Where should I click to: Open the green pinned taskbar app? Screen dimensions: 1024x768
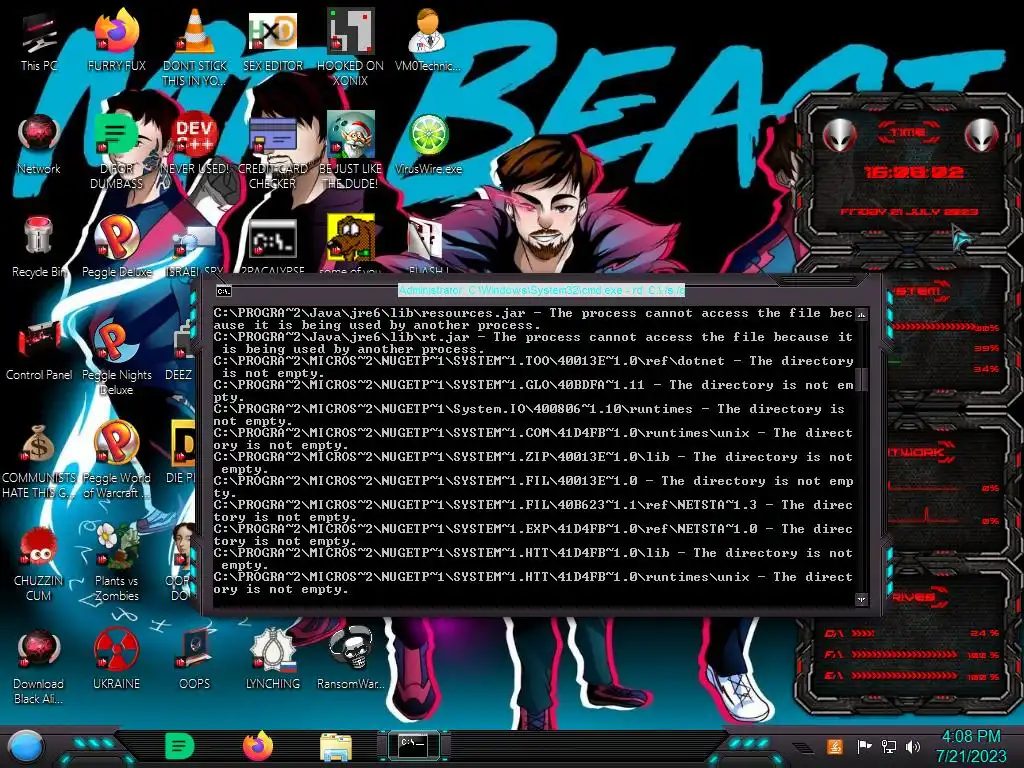[x=180, y=746]
